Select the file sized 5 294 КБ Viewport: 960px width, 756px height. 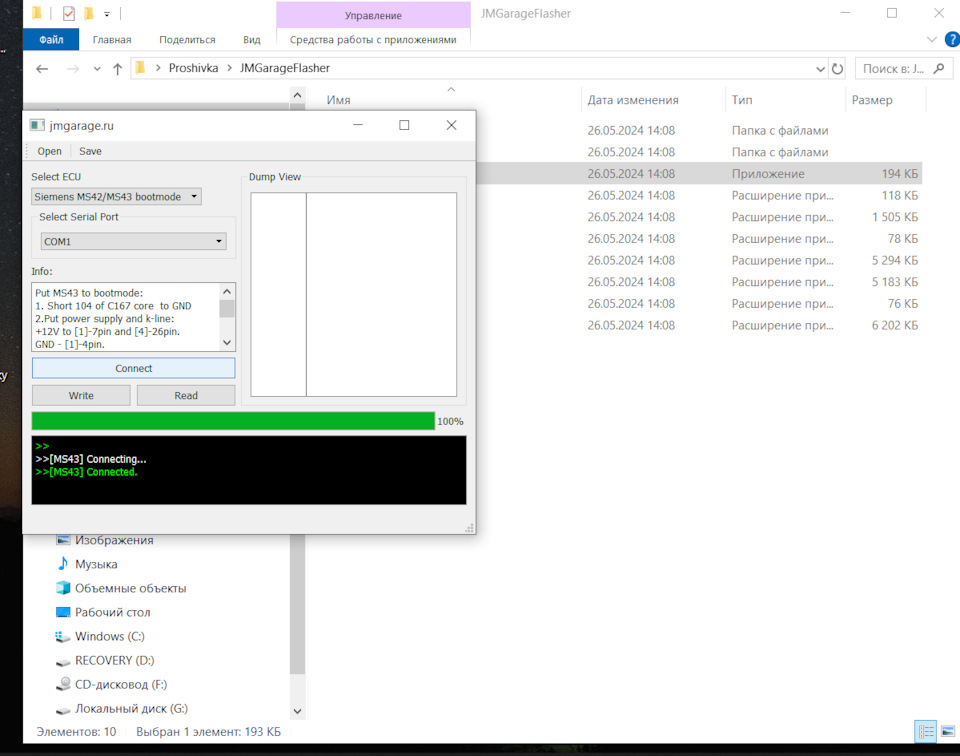click(x=698, y=260)
